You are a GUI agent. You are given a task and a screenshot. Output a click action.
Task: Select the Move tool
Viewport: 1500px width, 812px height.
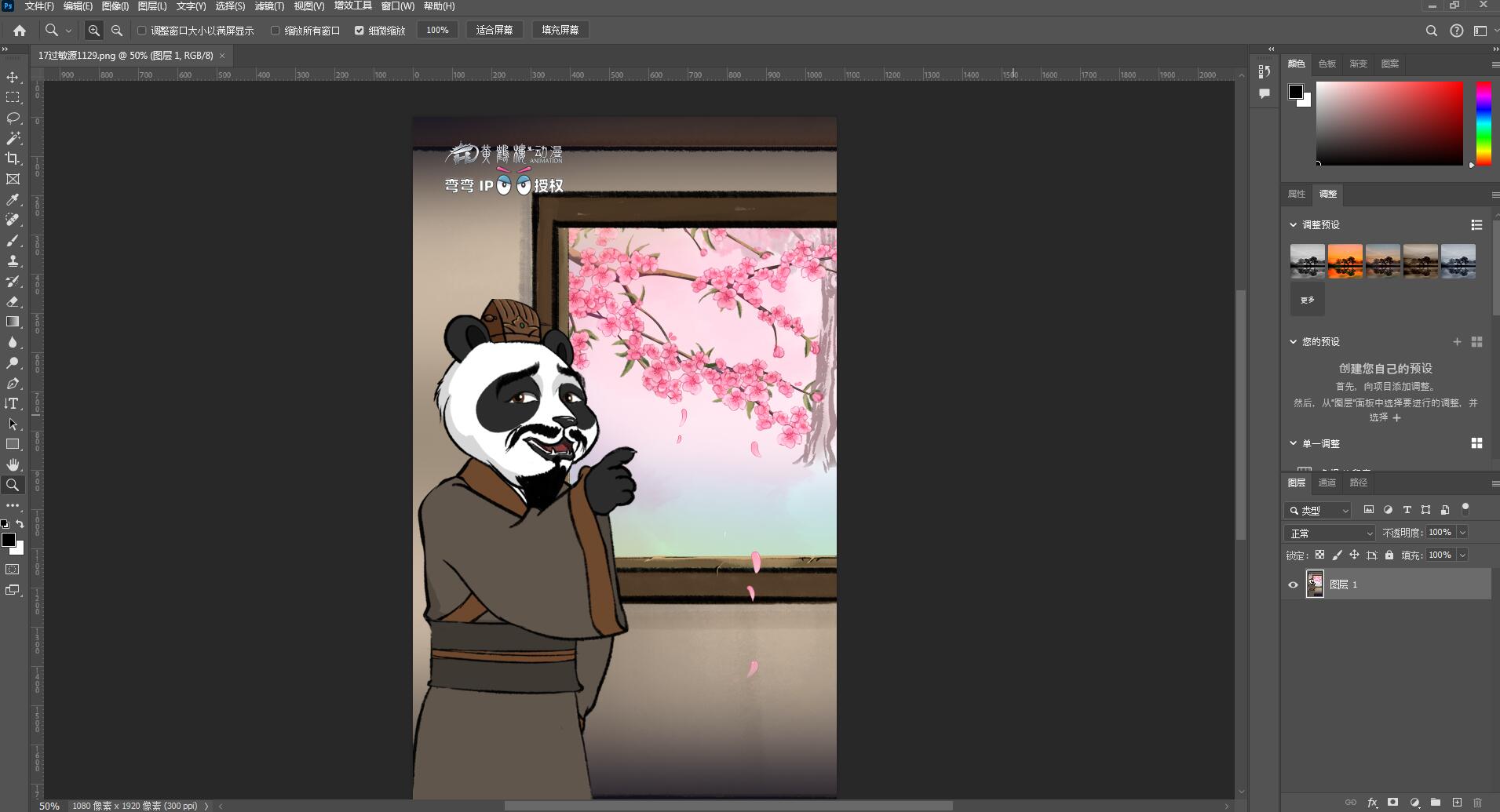pyautogui.click(x=13, y=77)
